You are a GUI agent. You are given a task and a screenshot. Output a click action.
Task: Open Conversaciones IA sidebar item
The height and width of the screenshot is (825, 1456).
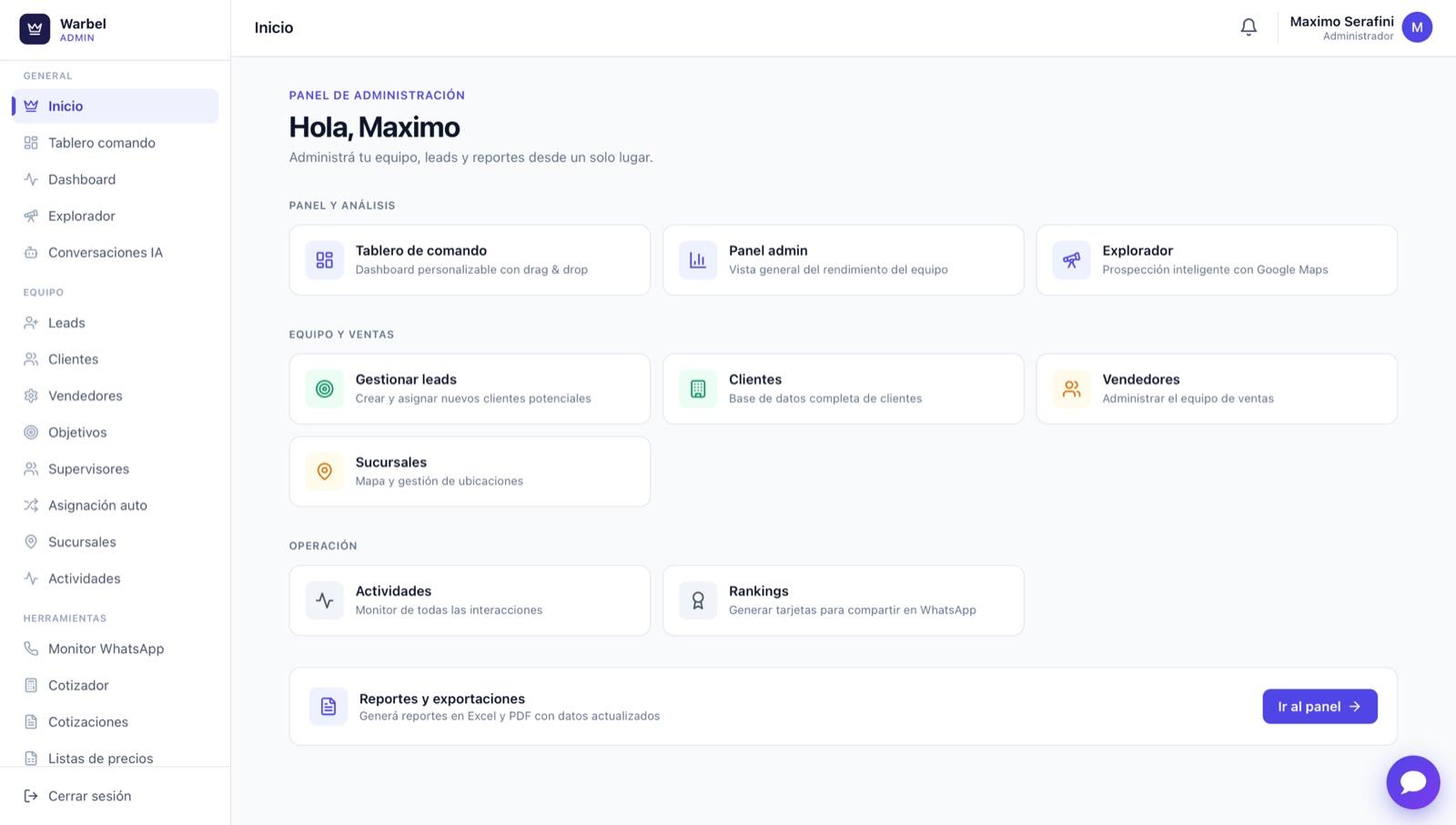[116, 252]
